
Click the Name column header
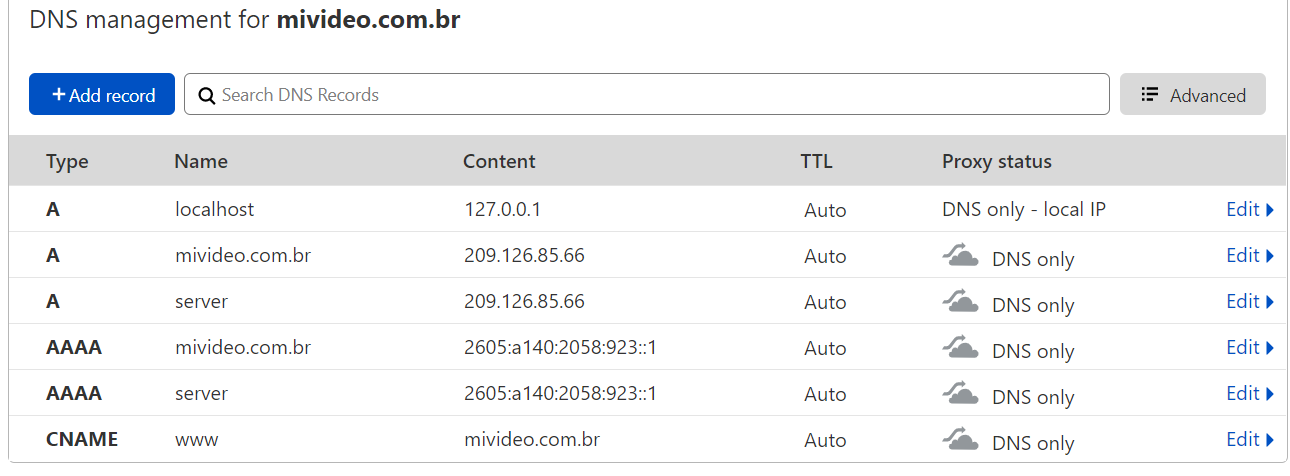point(201,162)
